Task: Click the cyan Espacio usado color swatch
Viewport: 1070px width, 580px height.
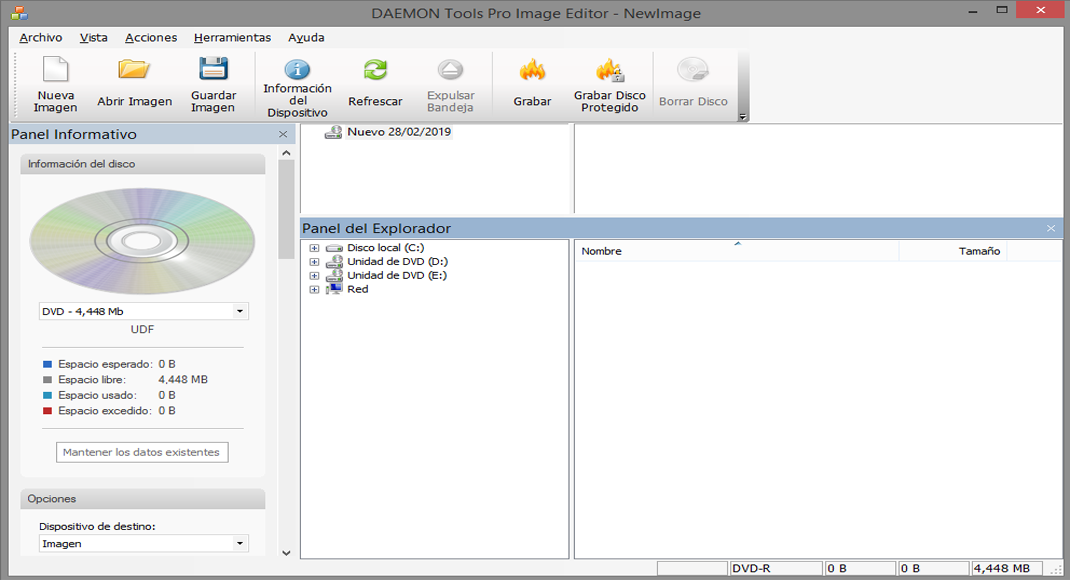Action: pyautogui.click(x=48, y=396)
